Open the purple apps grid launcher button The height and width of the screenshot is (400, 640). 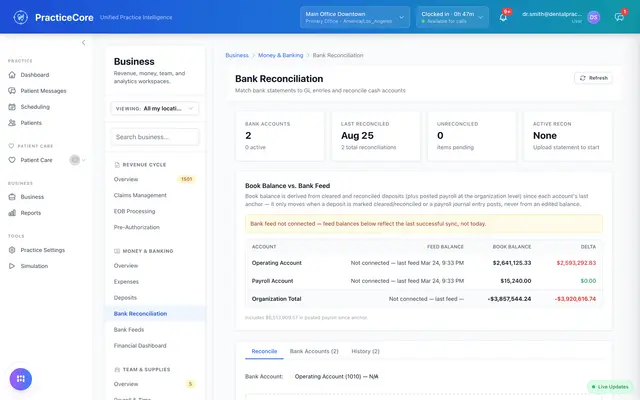(21, 379)
